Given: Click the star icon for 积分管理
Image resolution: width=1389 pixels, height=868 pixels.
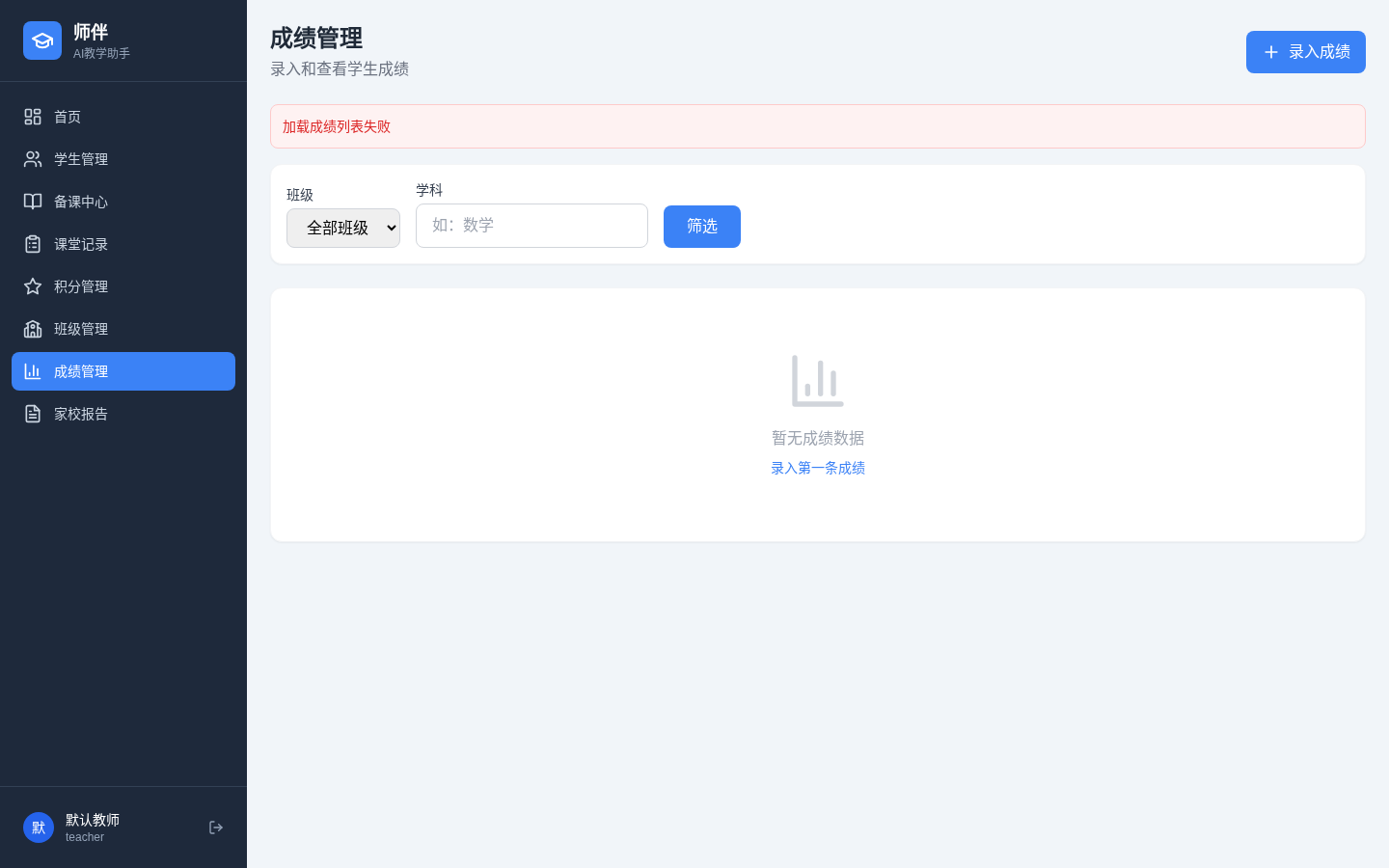Looking at the screenshot, I should 33,286.
